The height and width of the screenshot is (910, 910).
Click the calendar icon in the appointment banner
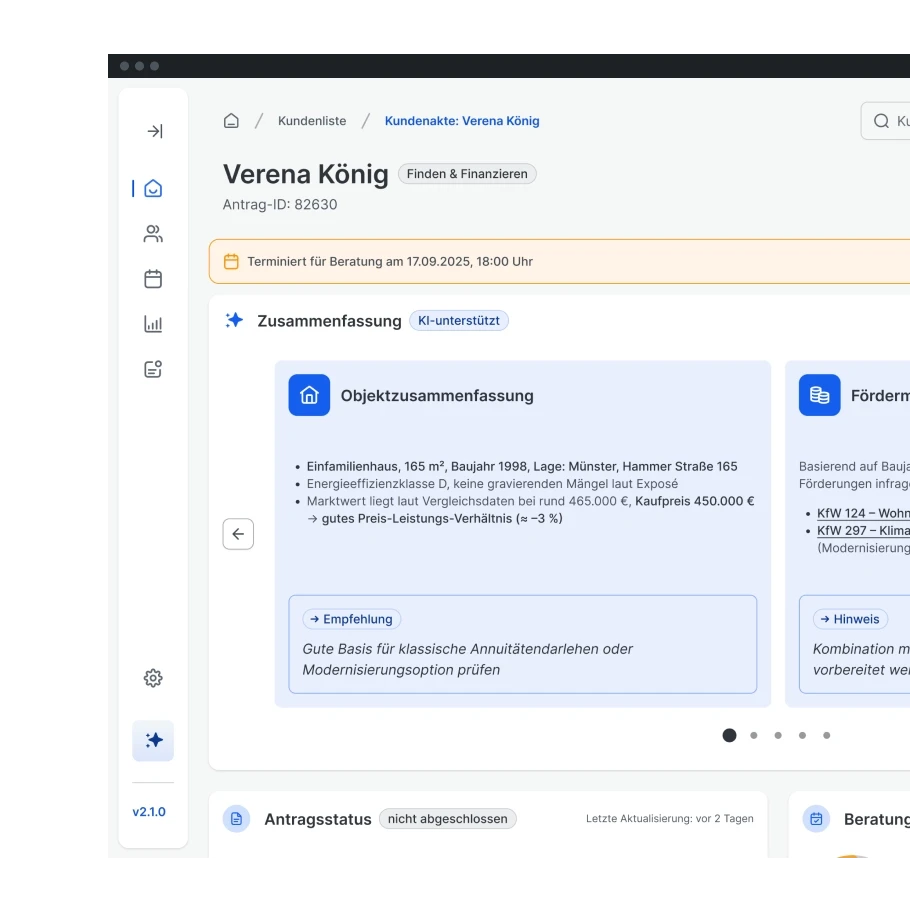pyautogui.click(x=232, y=261)
